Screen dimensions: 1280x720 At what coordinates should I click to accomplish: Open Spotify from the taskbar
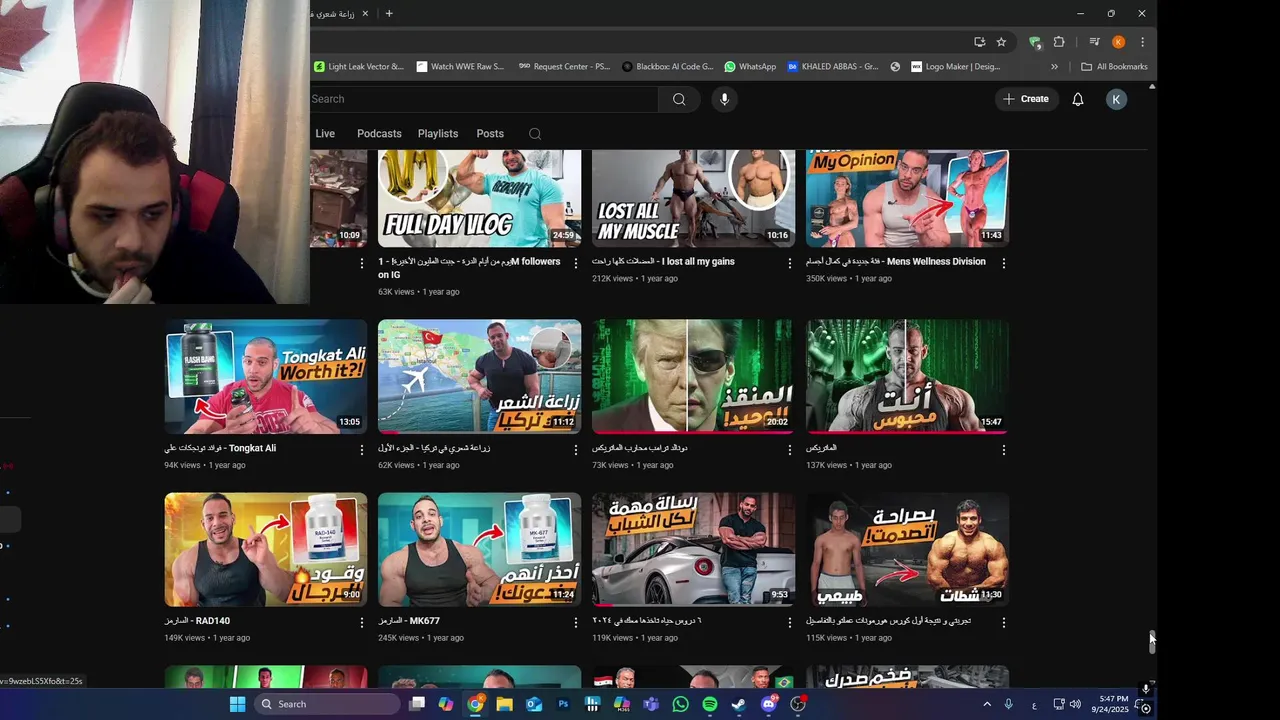click(709, 704)
